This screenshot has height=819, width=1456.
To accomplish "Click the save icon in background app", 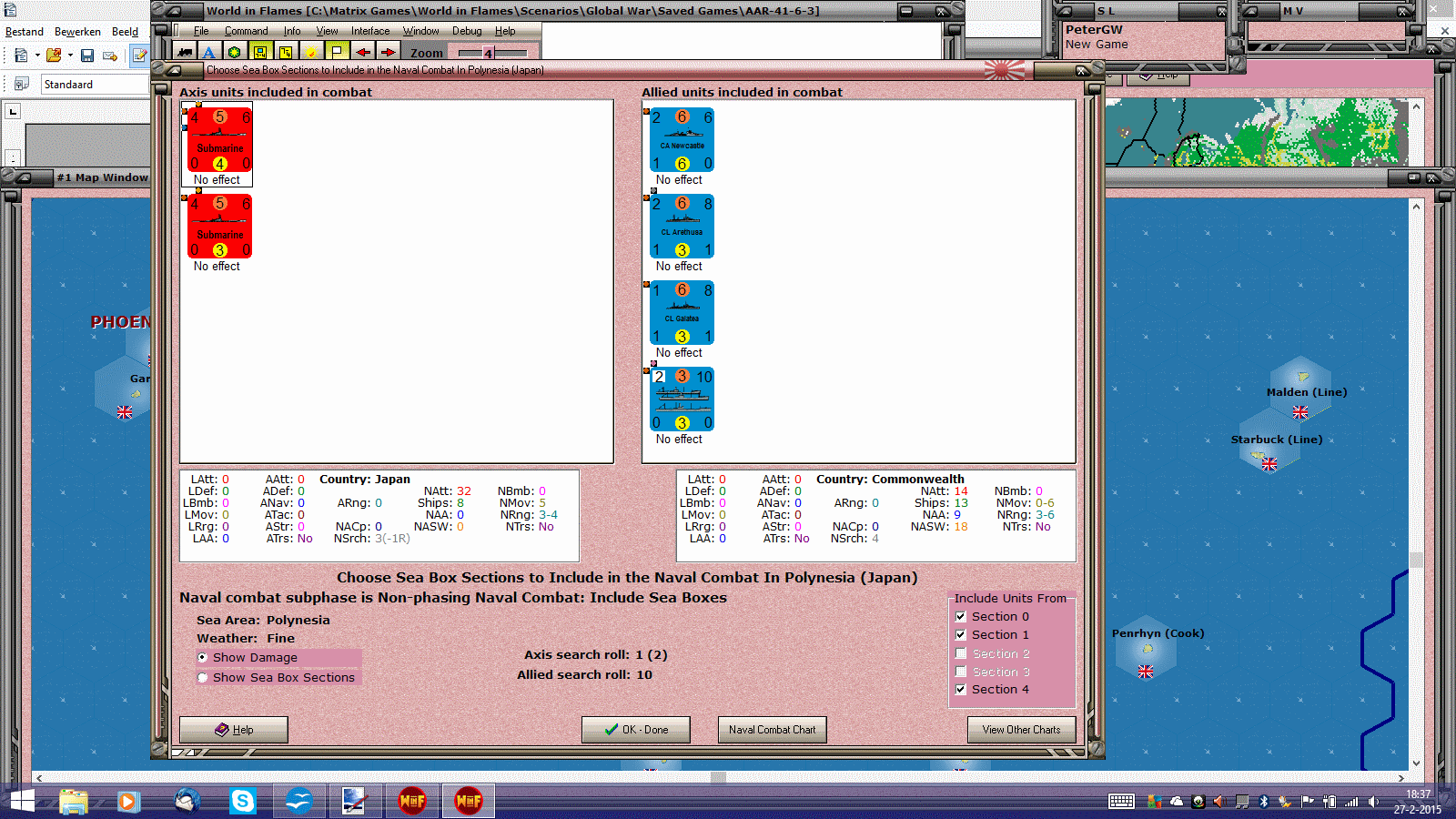I will click(x=87, y=56).
